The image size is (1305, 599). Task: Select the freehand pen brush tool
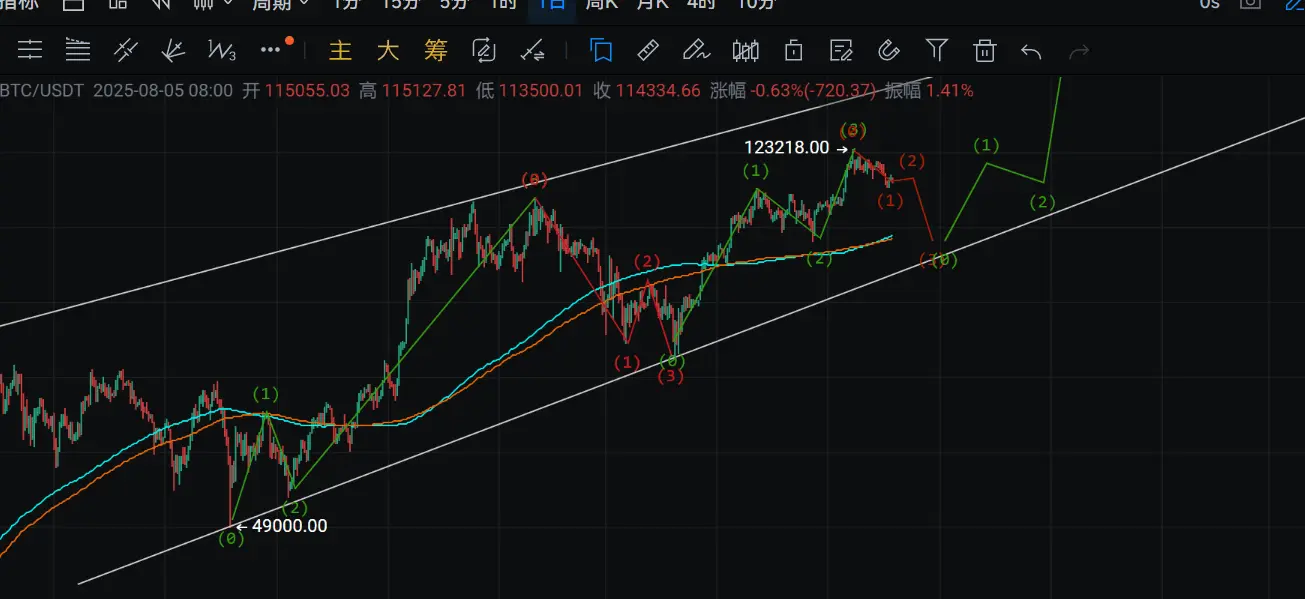tap(696, 50)
